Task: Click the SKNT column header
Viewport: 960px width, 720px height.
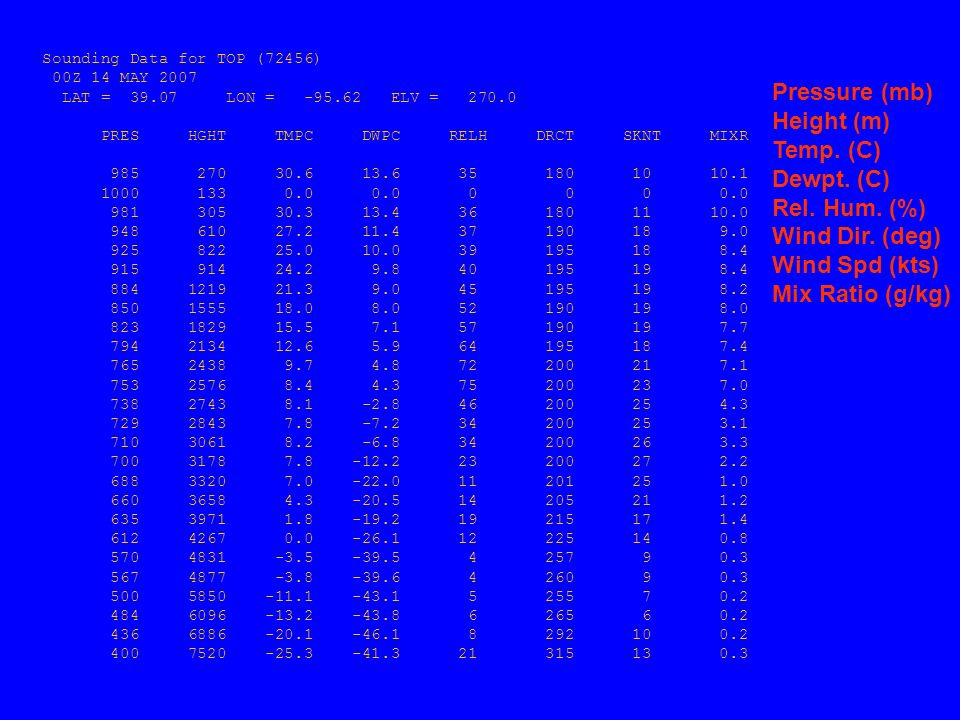Action: [x=642, y=136]
